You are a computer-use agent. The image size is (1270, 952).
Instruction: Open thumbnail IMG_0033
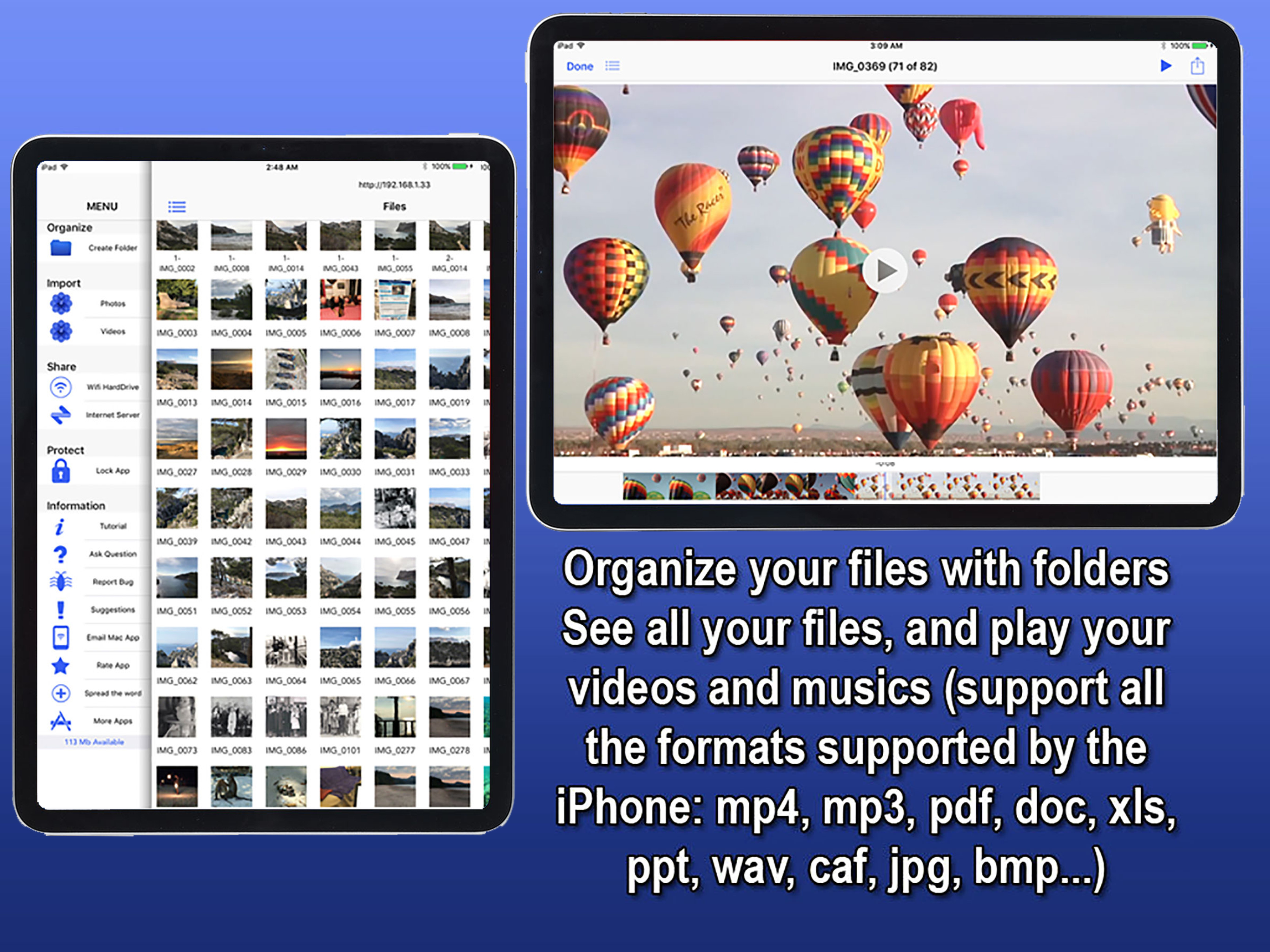click(450, 439)
